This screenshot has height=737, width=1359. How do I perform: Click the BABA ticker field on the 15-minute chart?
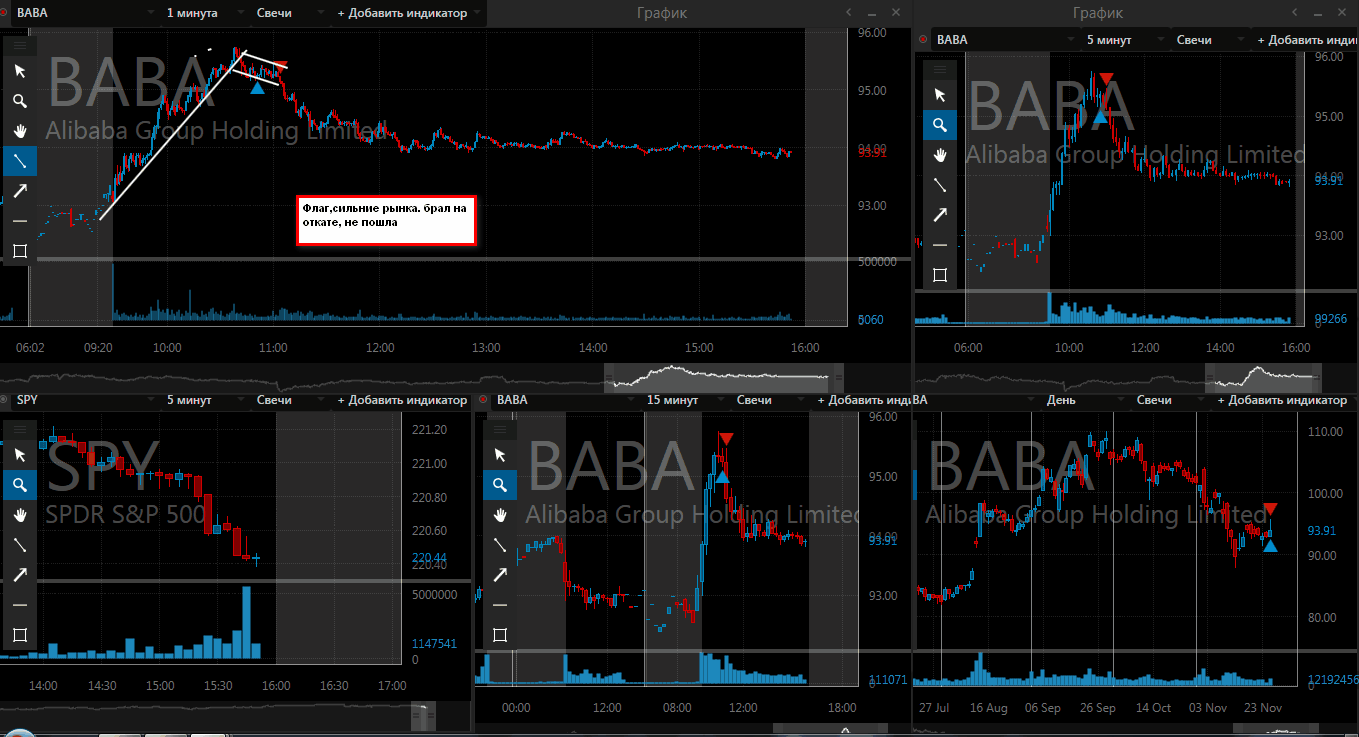566,400
